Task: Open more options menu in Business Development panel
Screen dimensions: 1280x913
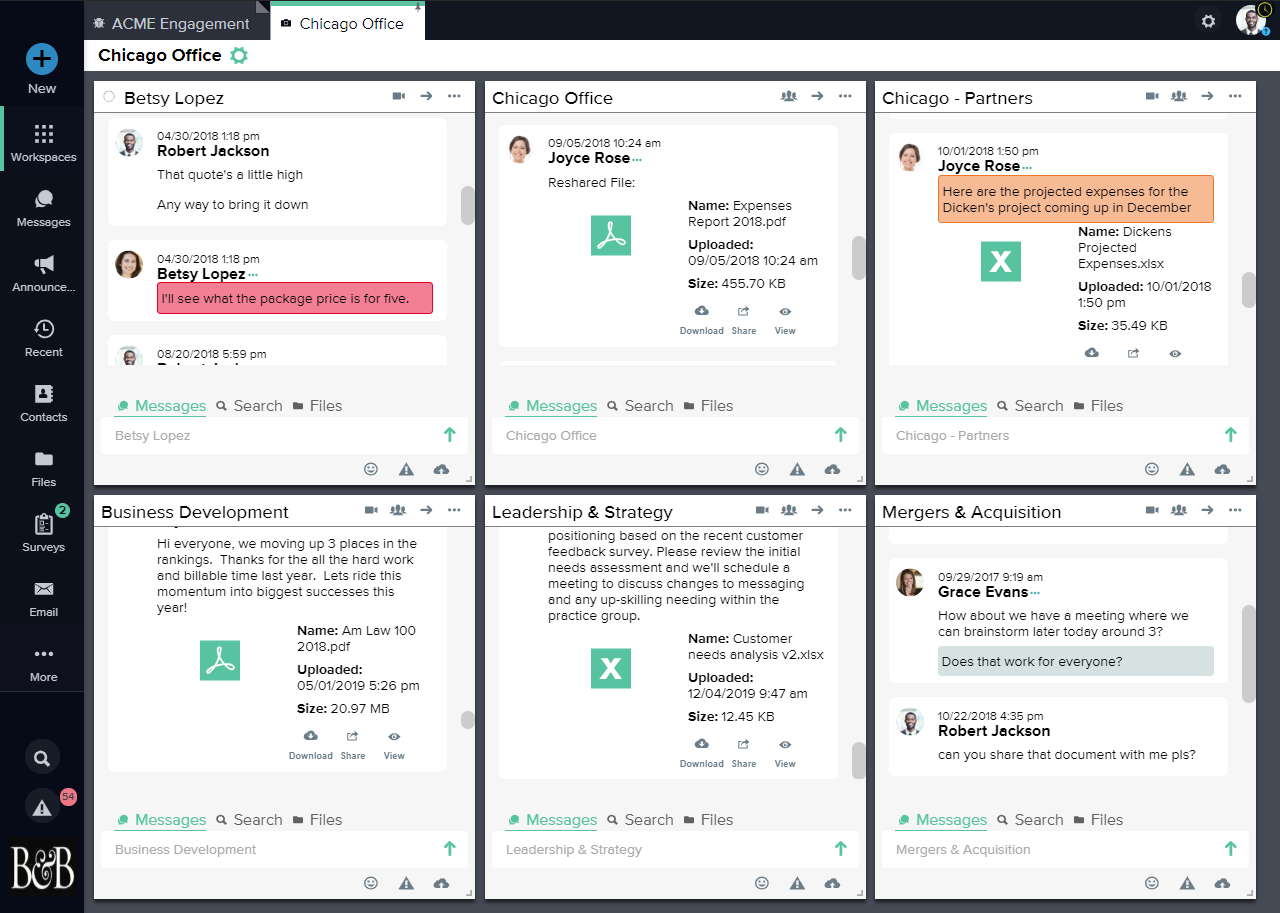Action: coord(454,510)
